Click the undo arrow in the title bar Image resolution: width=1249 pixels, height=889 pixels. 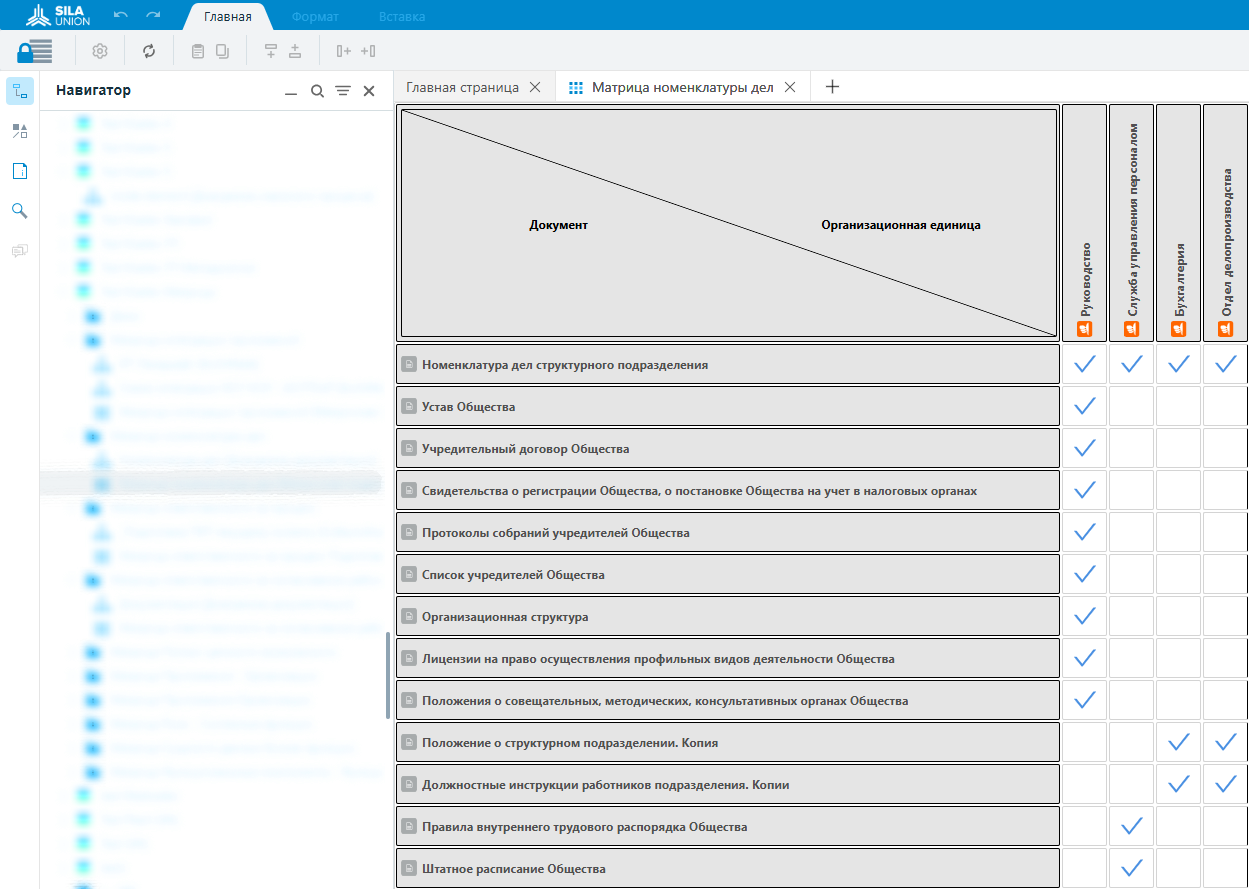121,16
